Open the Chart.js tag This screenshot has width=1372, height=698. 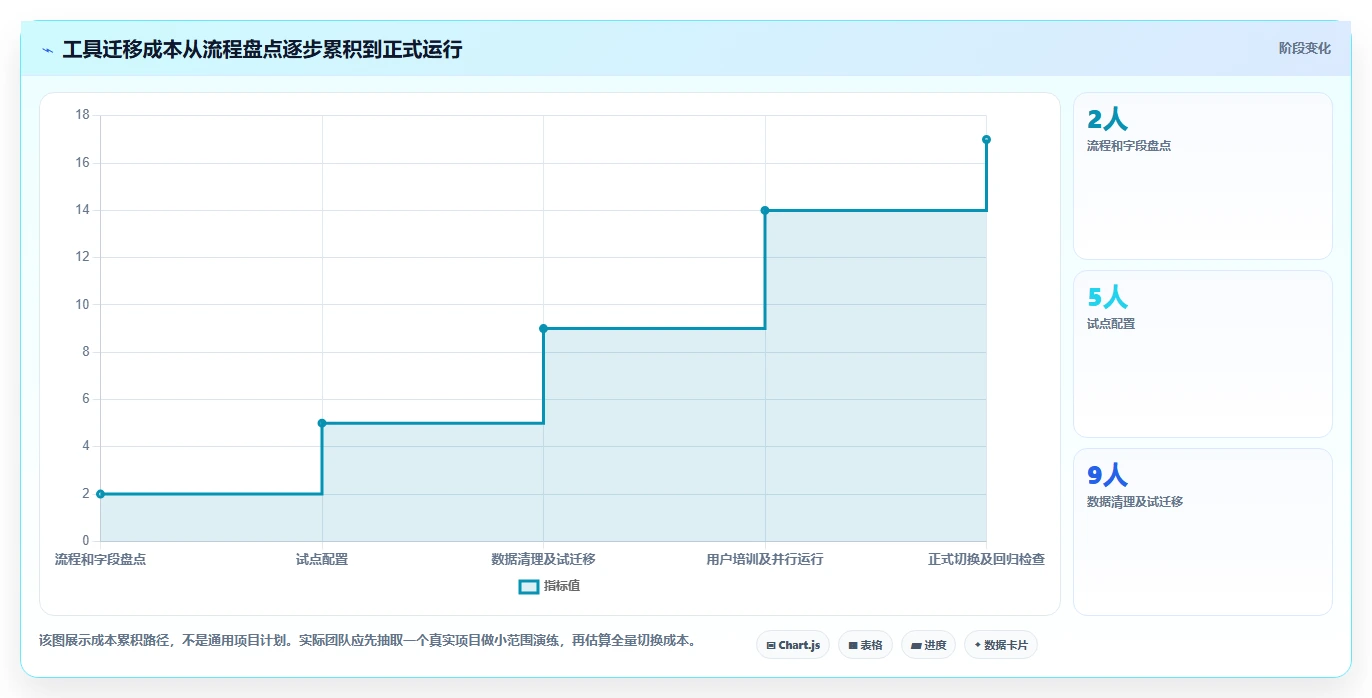tap(793, 645)
